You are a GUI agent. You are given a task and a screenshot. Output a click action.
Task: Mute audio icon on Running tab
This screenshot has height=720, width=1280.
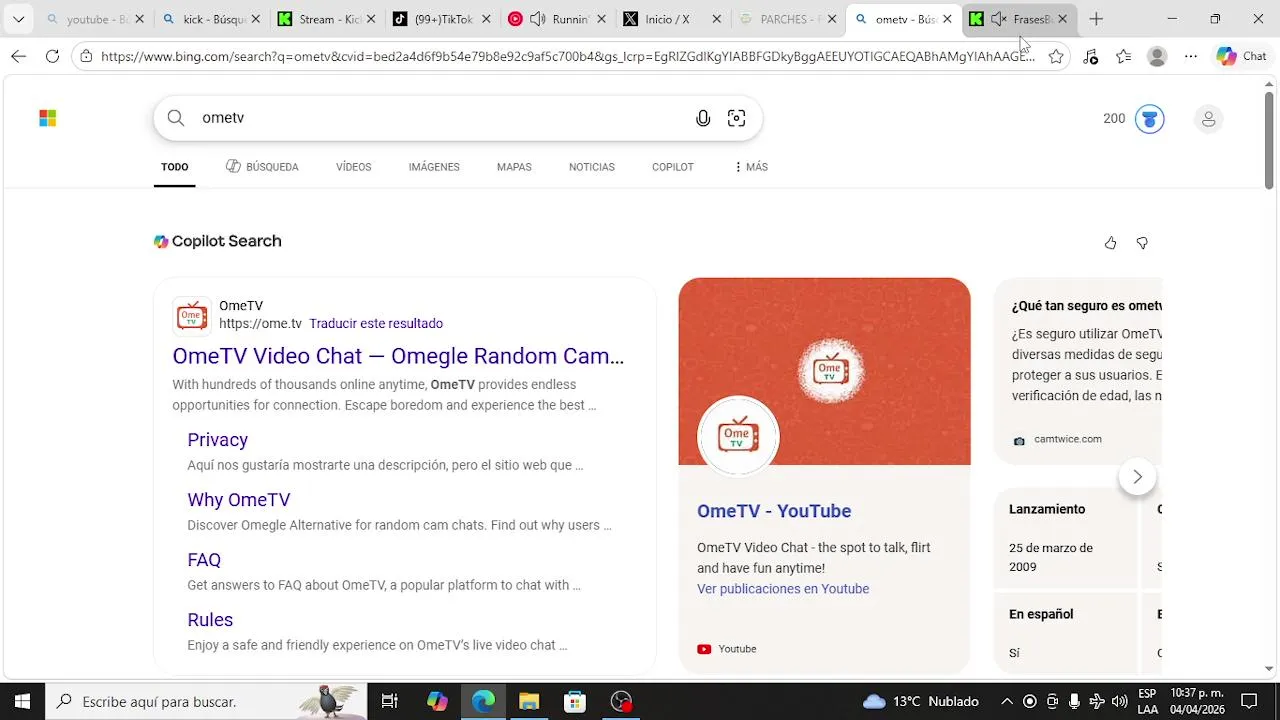pos(538,19)
